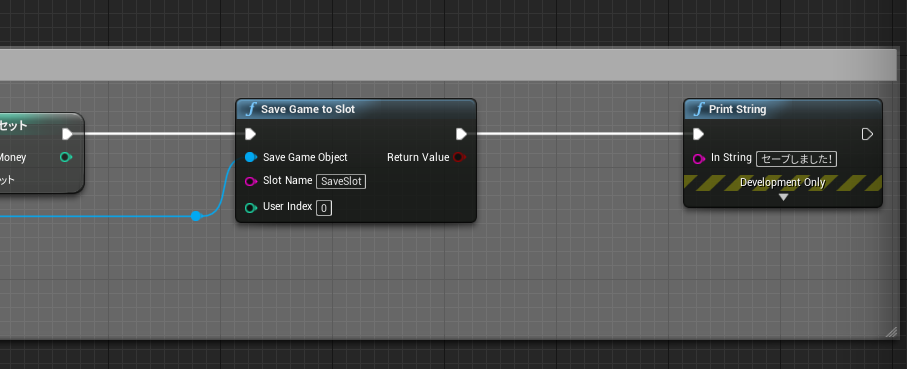Select the blue wire reroute node

click(x=196, y=216)
